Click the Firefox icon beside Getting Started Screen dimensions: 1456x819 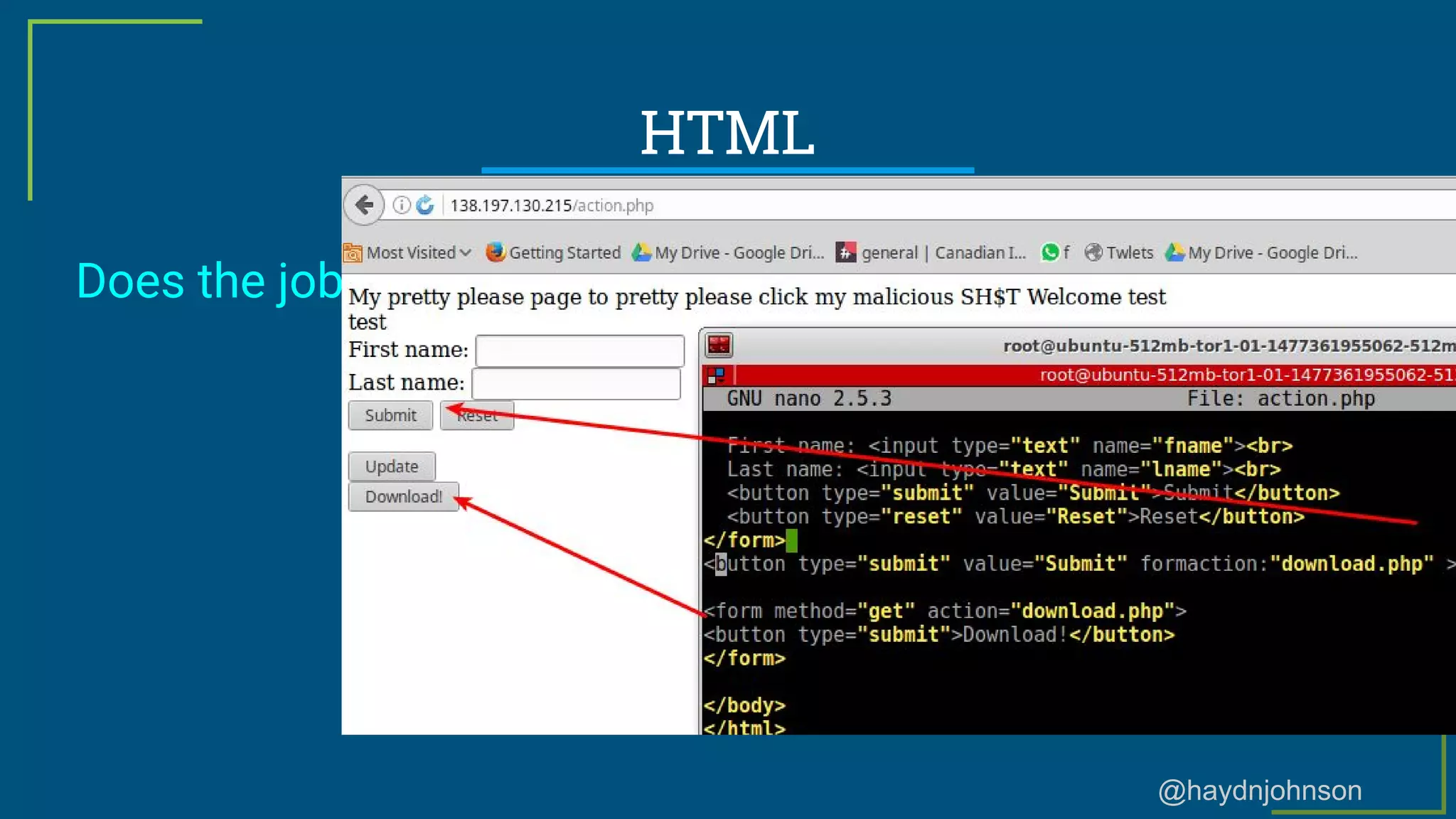[496, 252]
